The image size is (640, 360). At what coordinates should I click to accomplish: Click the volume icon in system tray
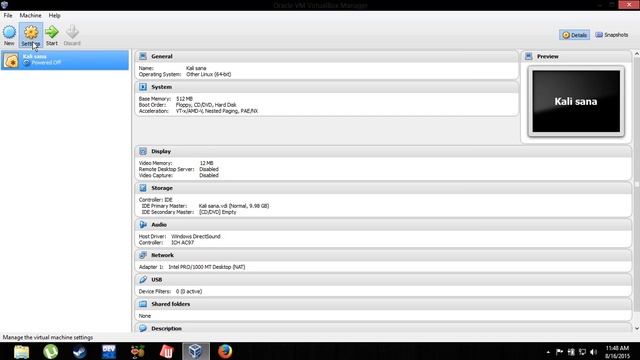pyautogui.click(x=593, y=352)
